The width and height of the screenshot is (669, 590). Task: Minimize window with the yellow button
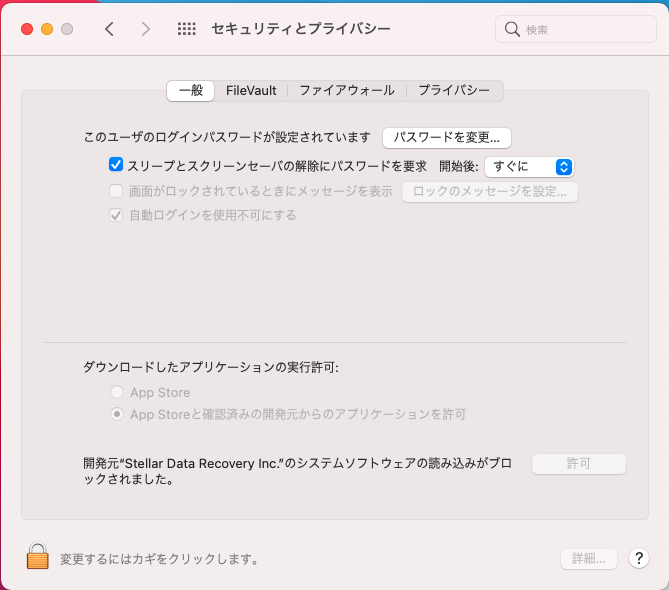point(47,29)
